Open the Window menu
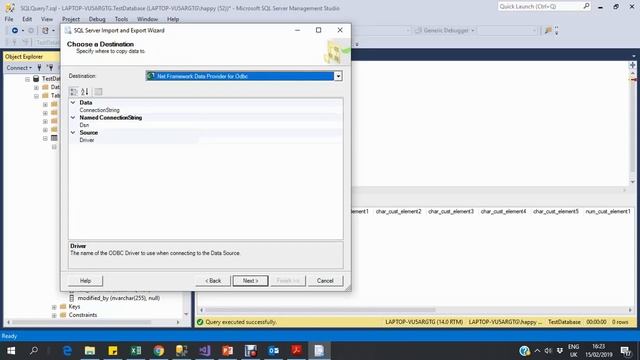 147,19
